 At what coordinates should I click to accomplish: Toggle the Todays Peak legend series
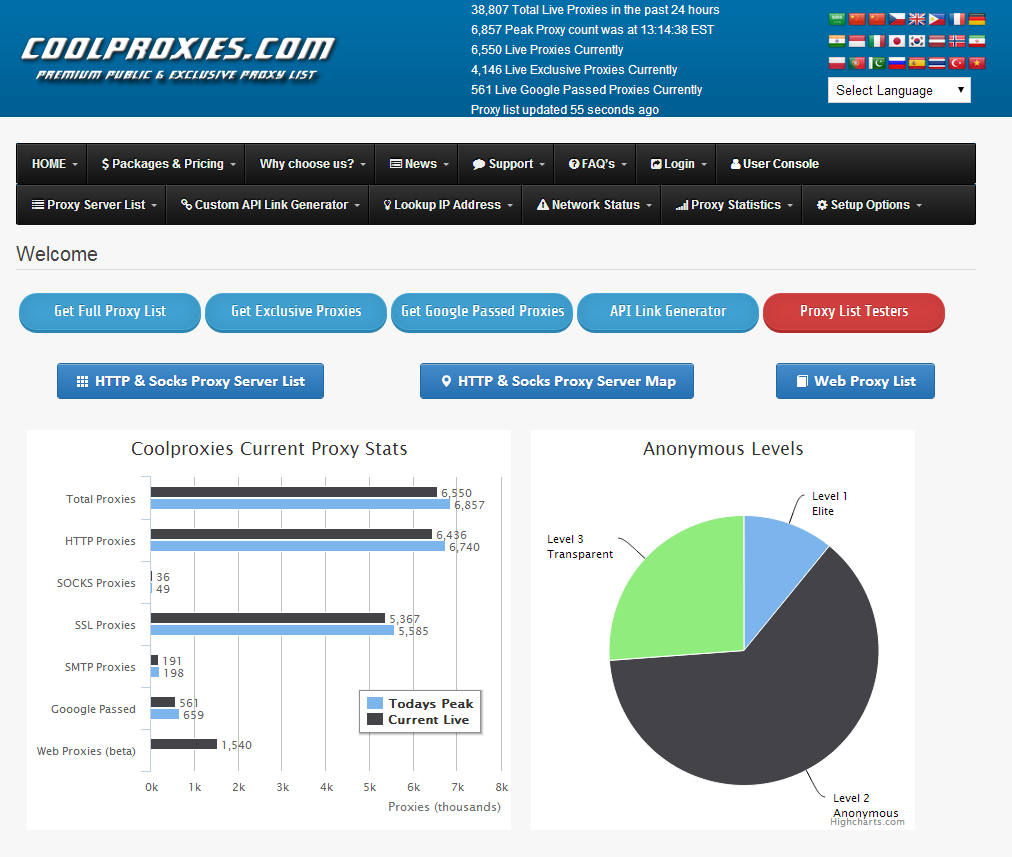pyautogui.click(x=420, y=703)
